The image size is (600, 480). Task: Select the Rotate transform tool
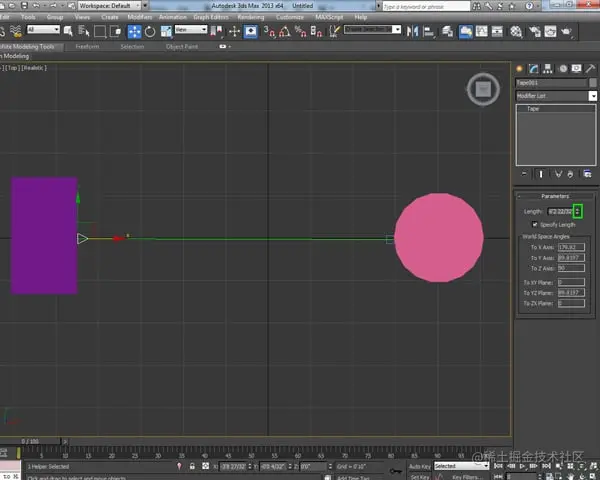pyautogui.click(x=150, y=31)
